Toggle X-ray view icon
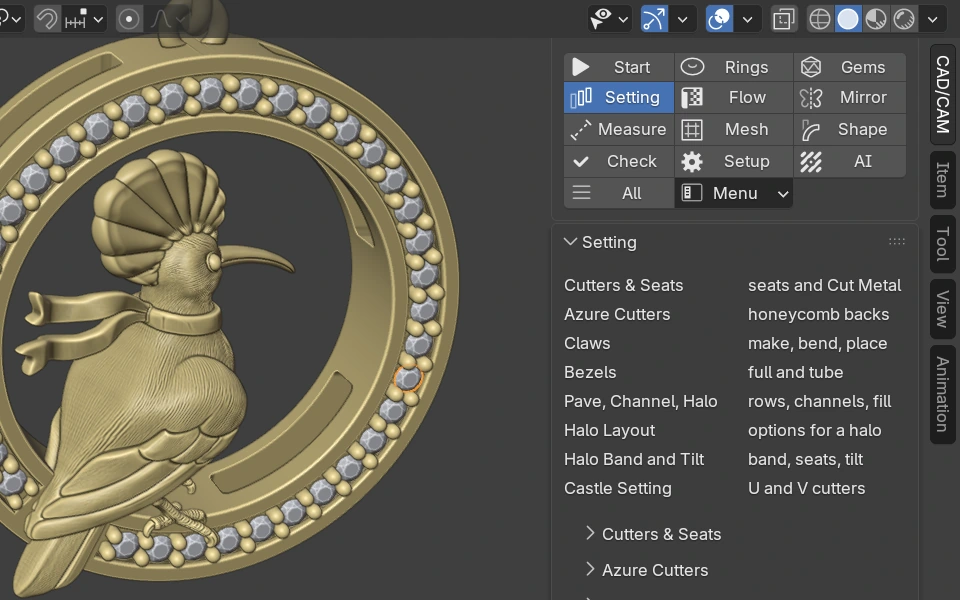The width and height of the screenshot is (960, 600). (784, 19)
